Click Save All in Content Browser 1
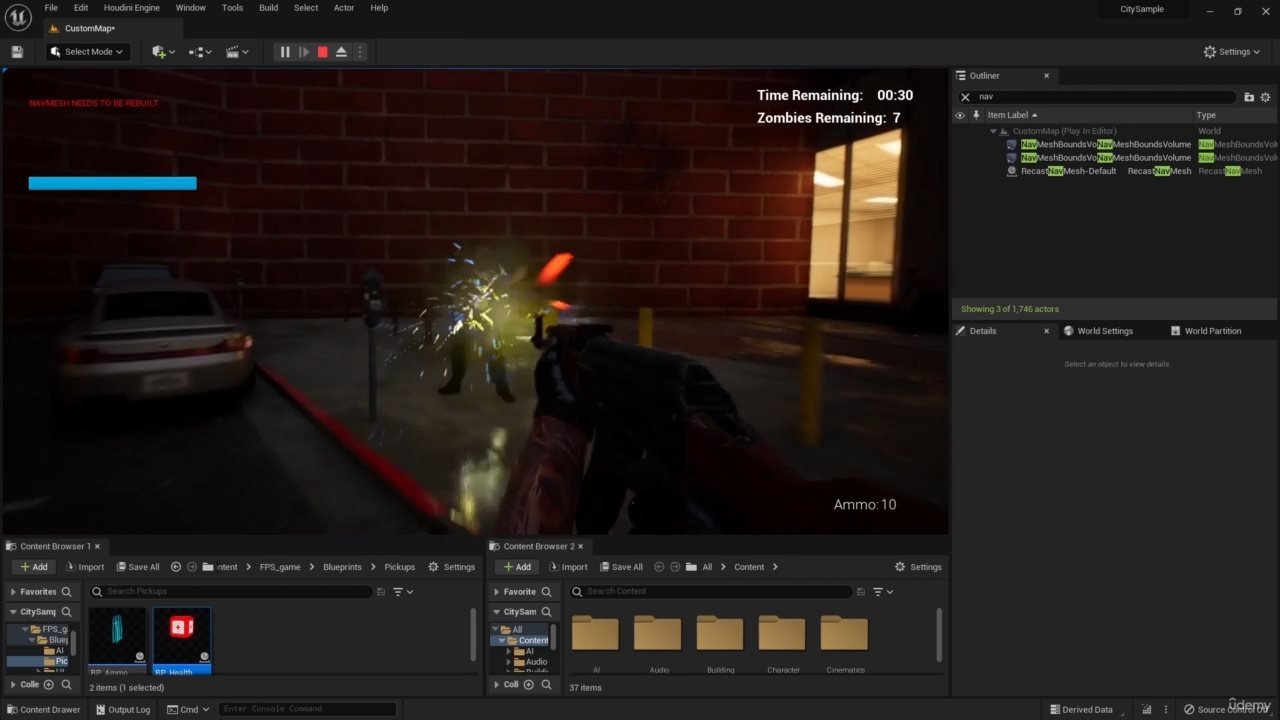1280x720 pixels. (138, 567)
